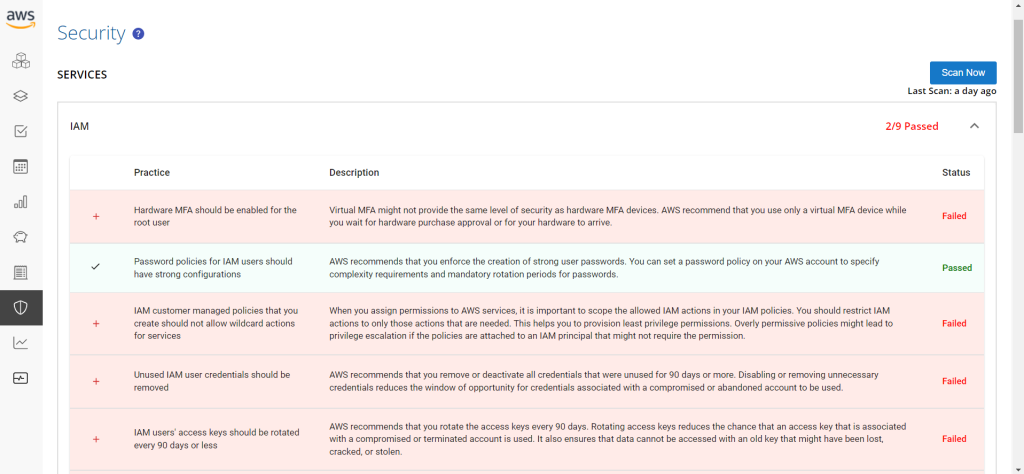Open the line graph trends sidebar icon
1024x474 pixels.
[x=21, y=343]
